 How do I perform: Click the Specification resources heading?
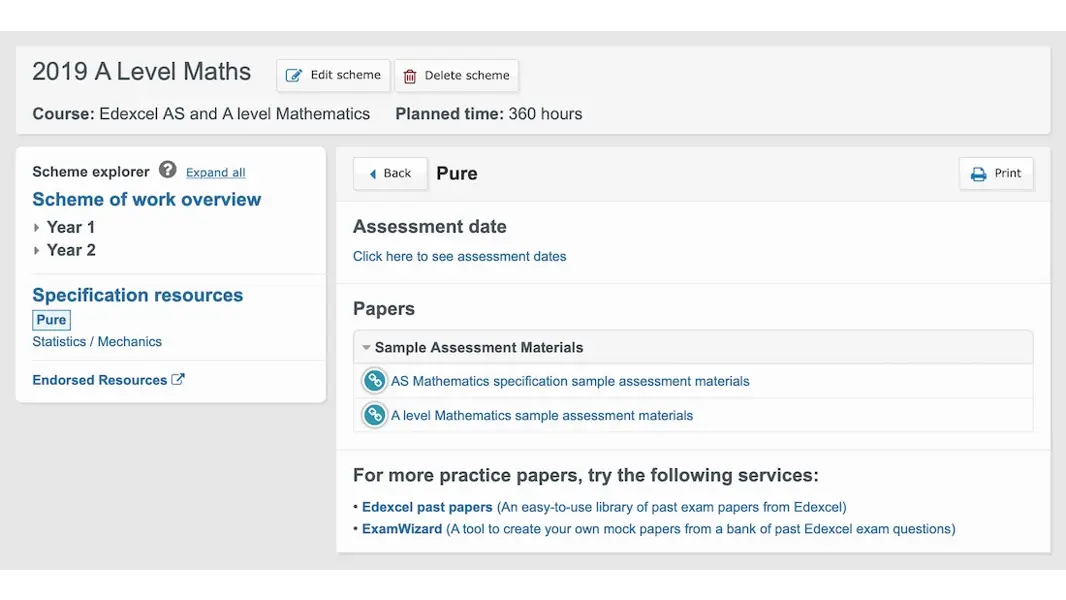tap(137, 296)
